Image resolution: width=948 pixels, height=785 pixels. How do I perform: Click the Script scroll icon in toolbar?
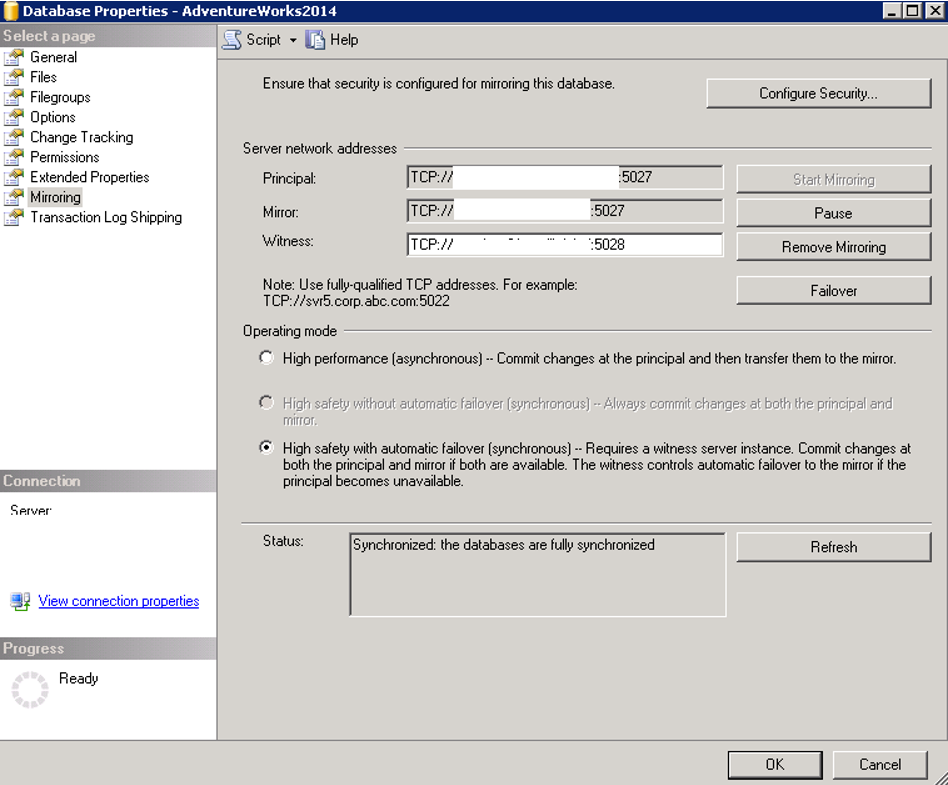tap(232, 40)
